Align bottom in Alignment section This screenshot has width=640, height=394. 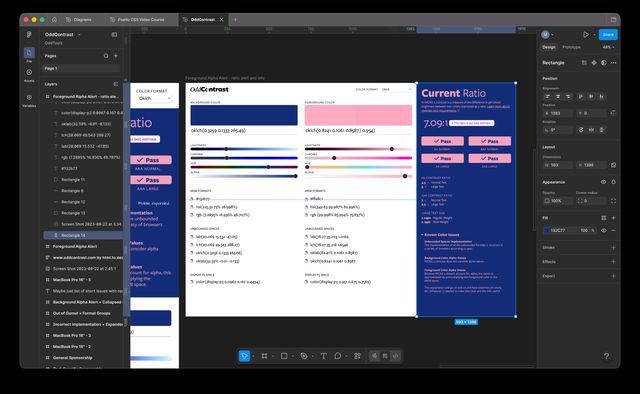[601, 96]
